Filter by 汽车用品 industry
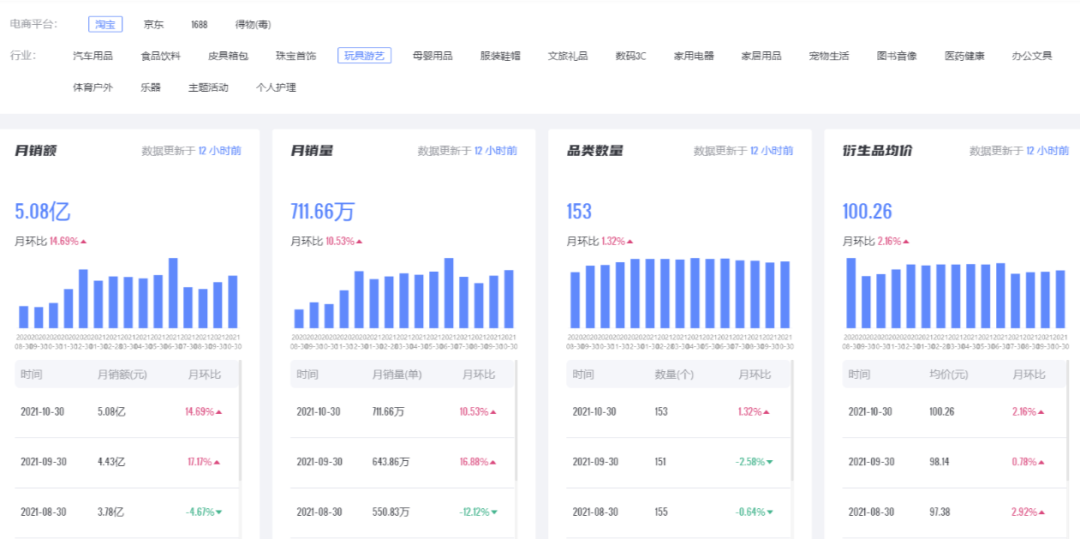The height and width of the screenshot is (539, 1080). [92, 56]
